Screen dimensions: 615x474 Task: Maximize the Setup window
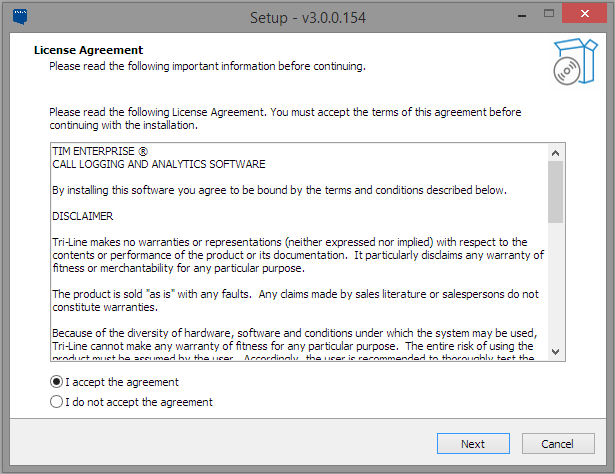pos(549,13)
